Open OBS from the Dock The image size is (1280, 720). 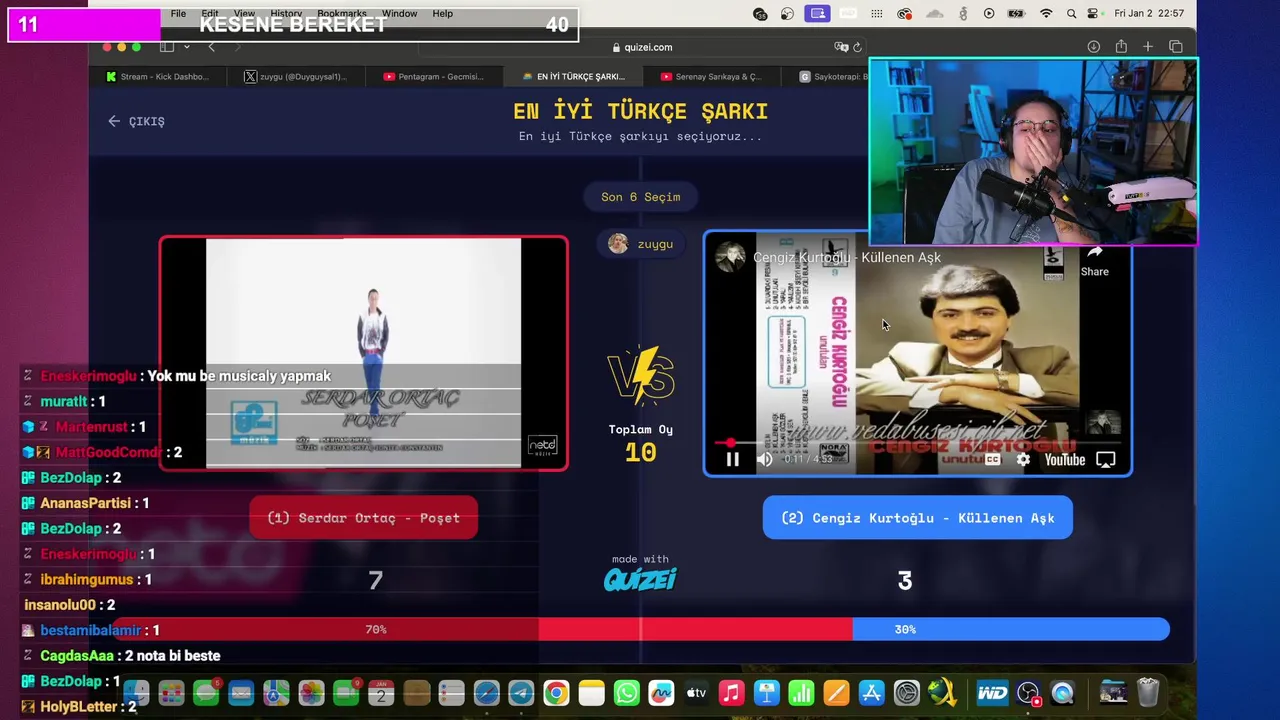click(1028, 693)
